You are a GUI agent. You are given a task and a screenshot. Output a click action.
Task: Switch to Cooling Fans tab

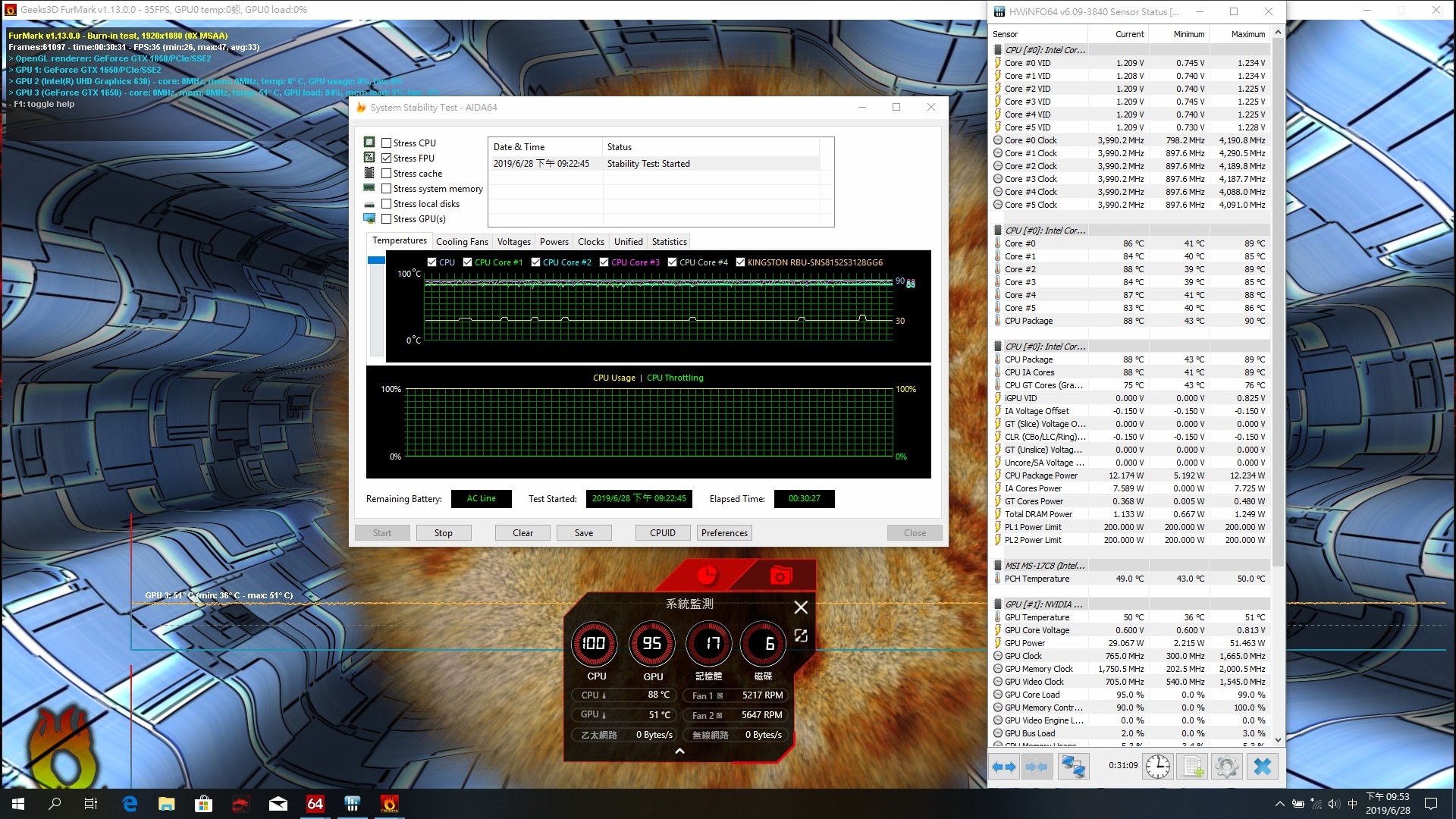[462, 242]
